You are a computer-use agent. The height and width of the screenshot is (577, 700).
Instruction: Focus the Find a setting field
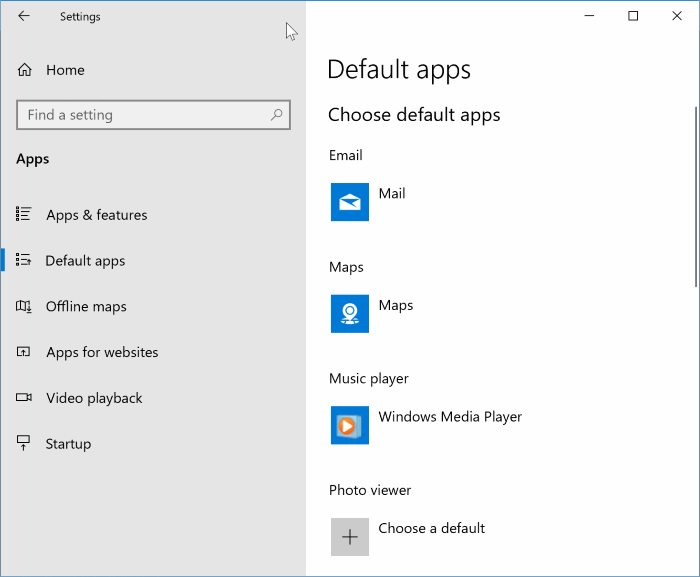coord(154,115)
